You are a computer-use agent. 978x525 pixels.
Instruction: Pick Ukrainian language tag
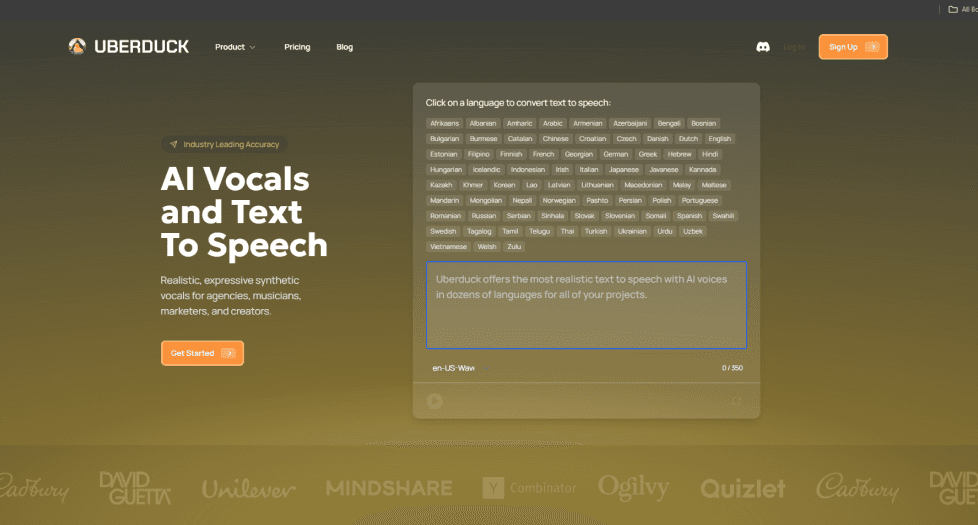[x=632, y=231]
